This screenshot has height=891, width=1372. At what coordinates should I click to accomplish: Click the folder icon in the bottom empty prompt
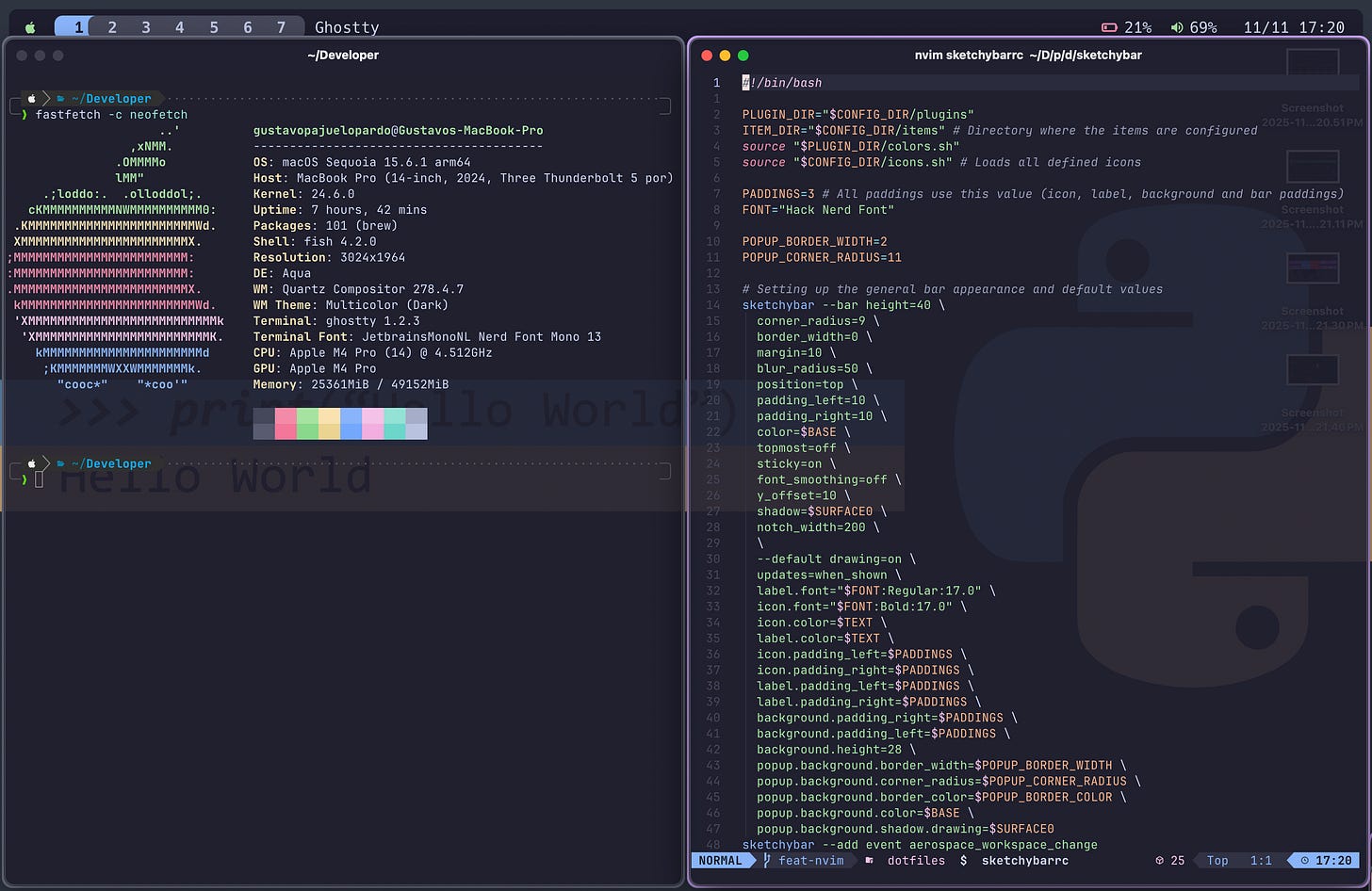[x=61, y=463]
